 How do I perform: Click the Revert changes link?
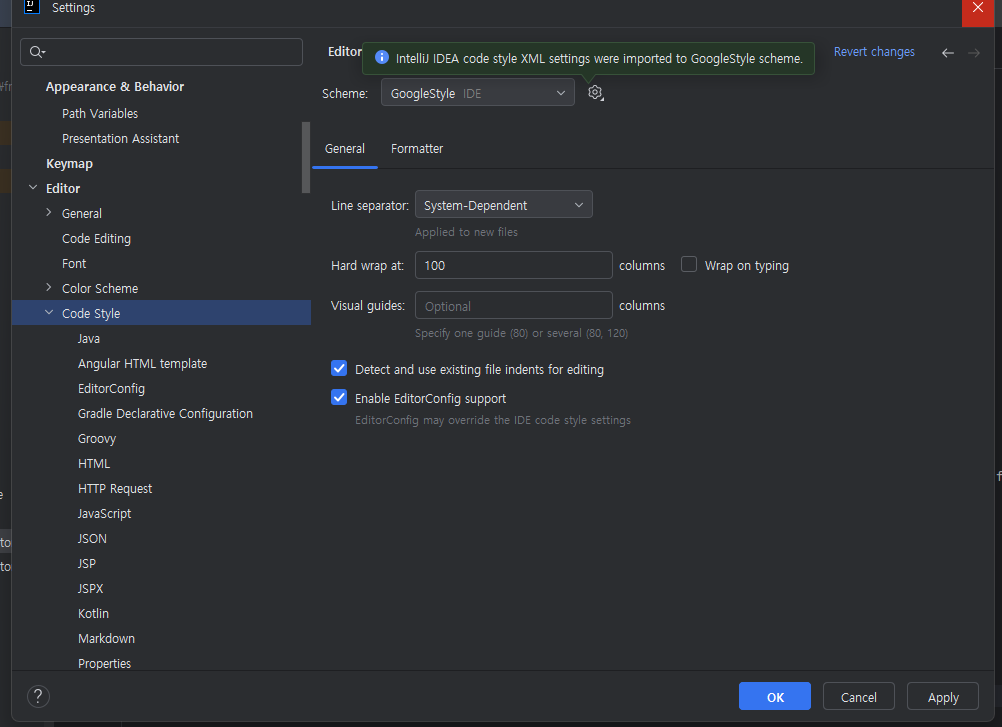(x=874, y=52)
